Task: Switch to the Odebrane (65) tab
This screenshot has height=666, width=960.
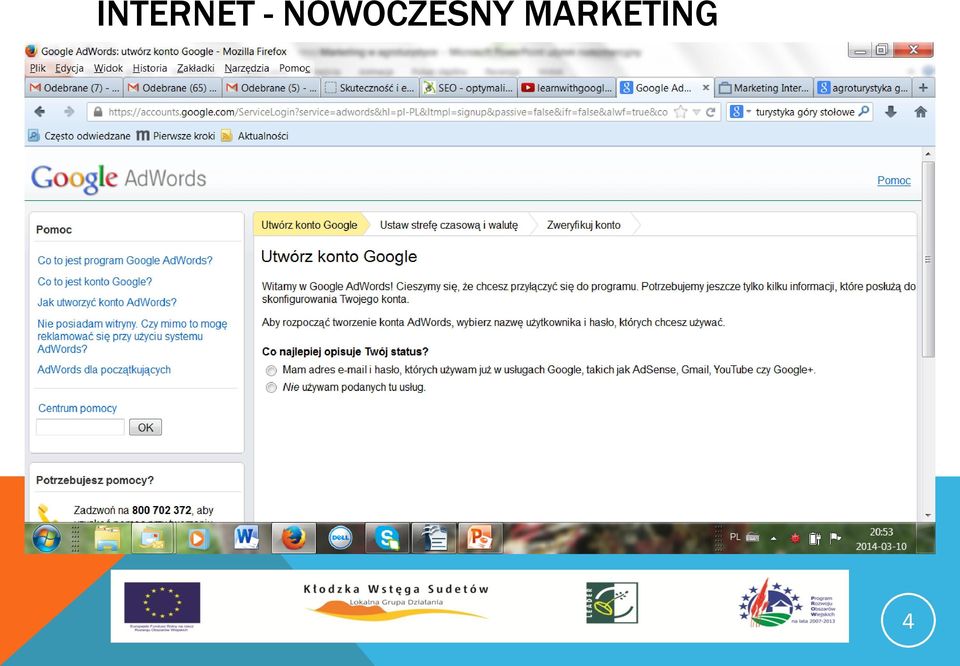Action: coord(173,88)
